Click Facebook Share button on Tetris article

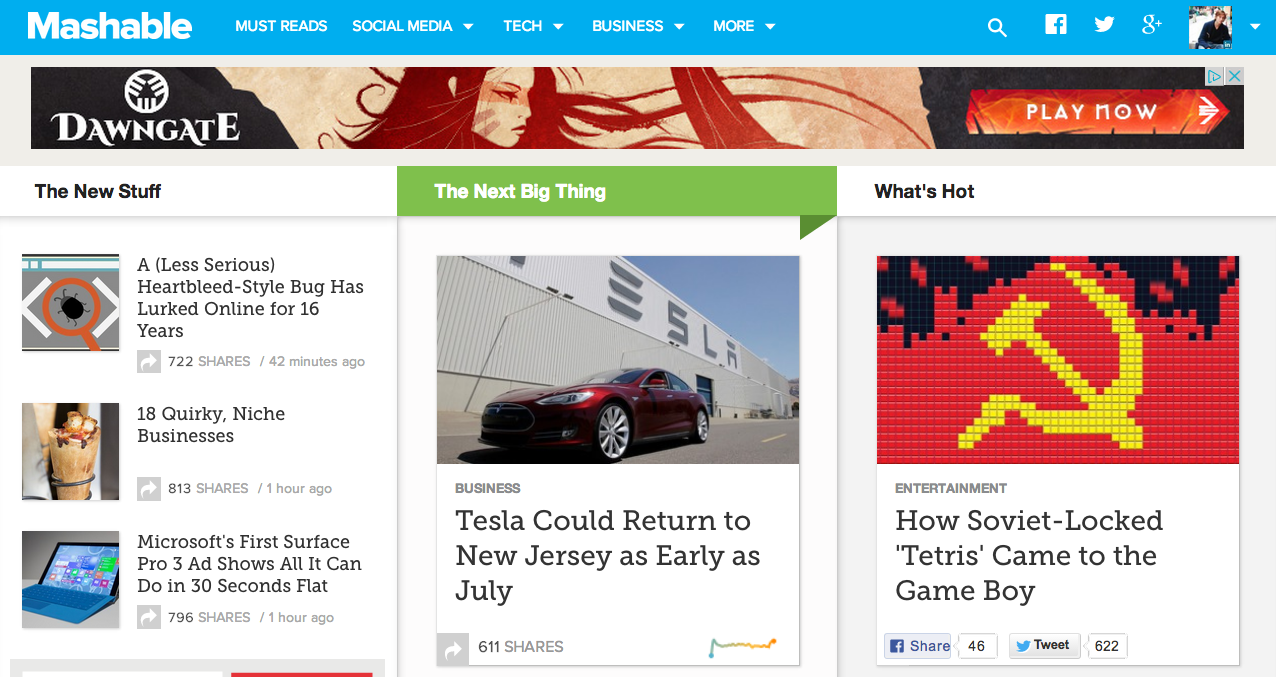pos(918,646)
